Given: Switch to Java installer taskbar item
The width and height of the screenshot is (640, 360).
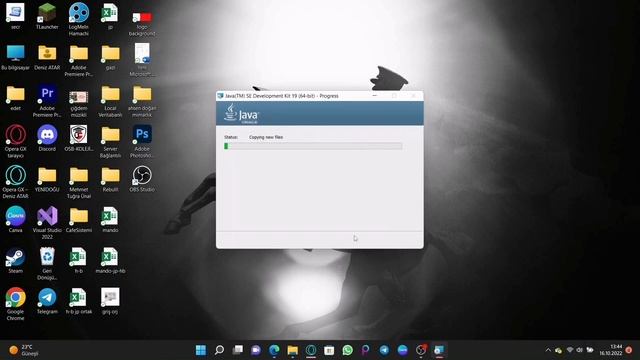Looking at the screenshot, I should [x=439, y=350].
